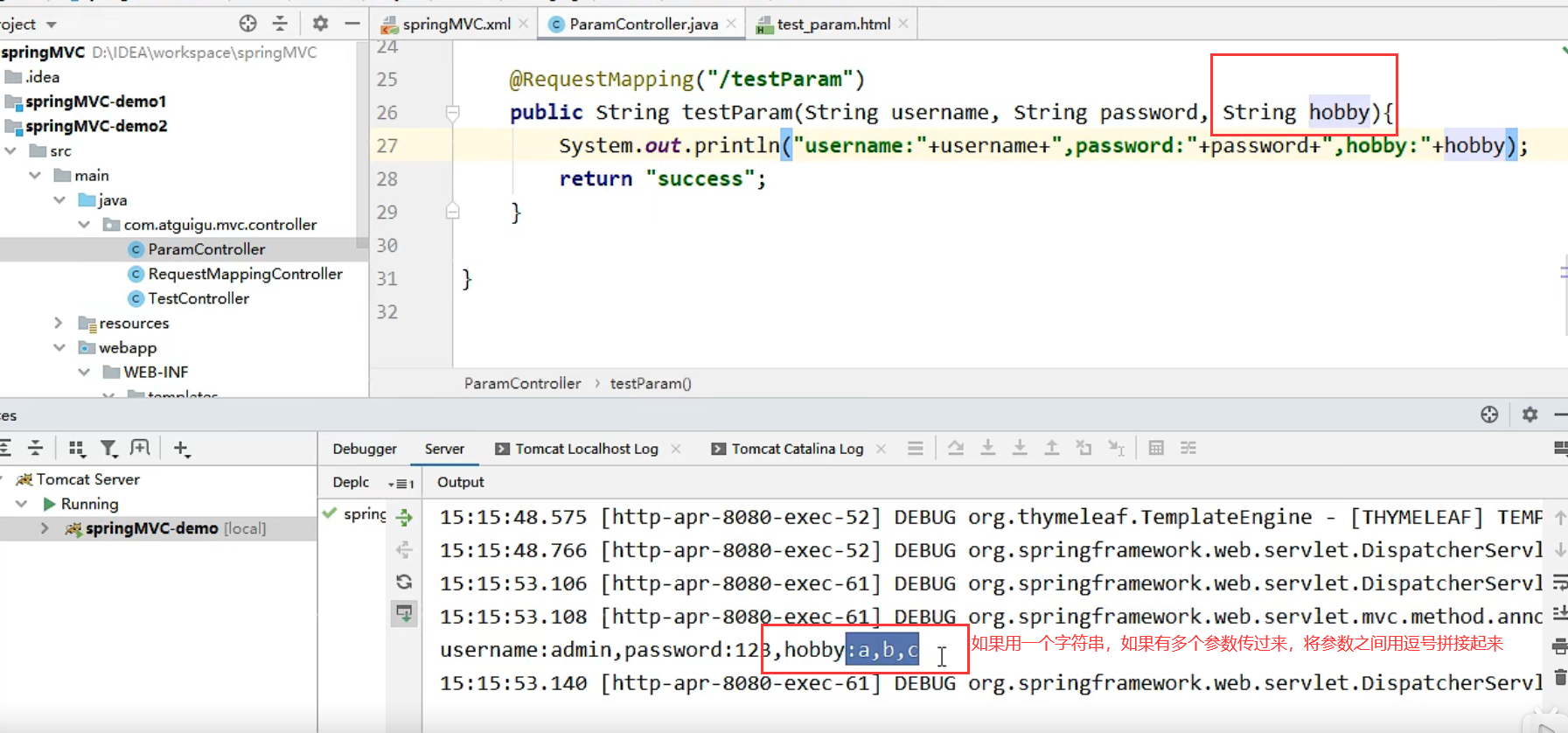Screen dimensions: 1568x733
Task: Click the testParam() breadcrumb
Action: [650, 383]
